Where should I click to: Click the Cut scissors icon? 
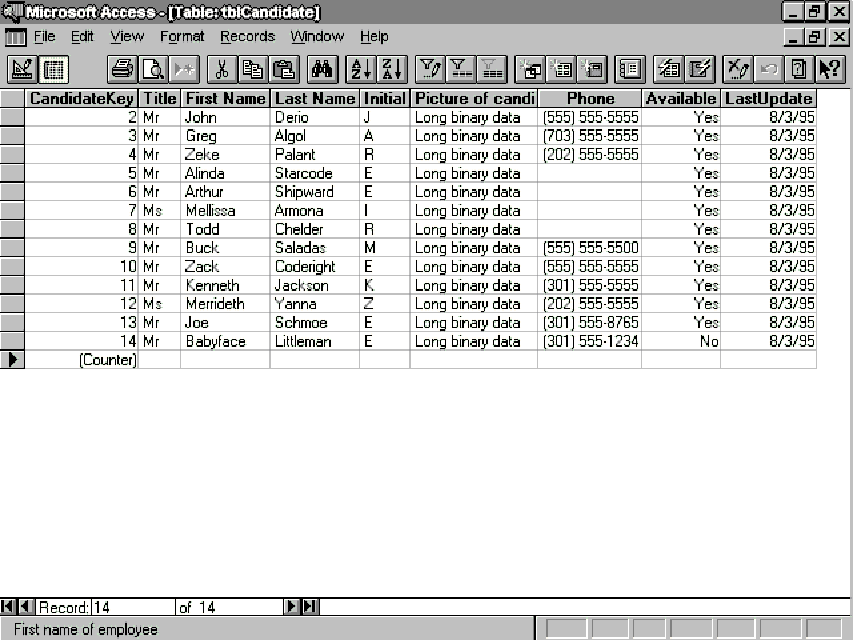coord(222,69)
